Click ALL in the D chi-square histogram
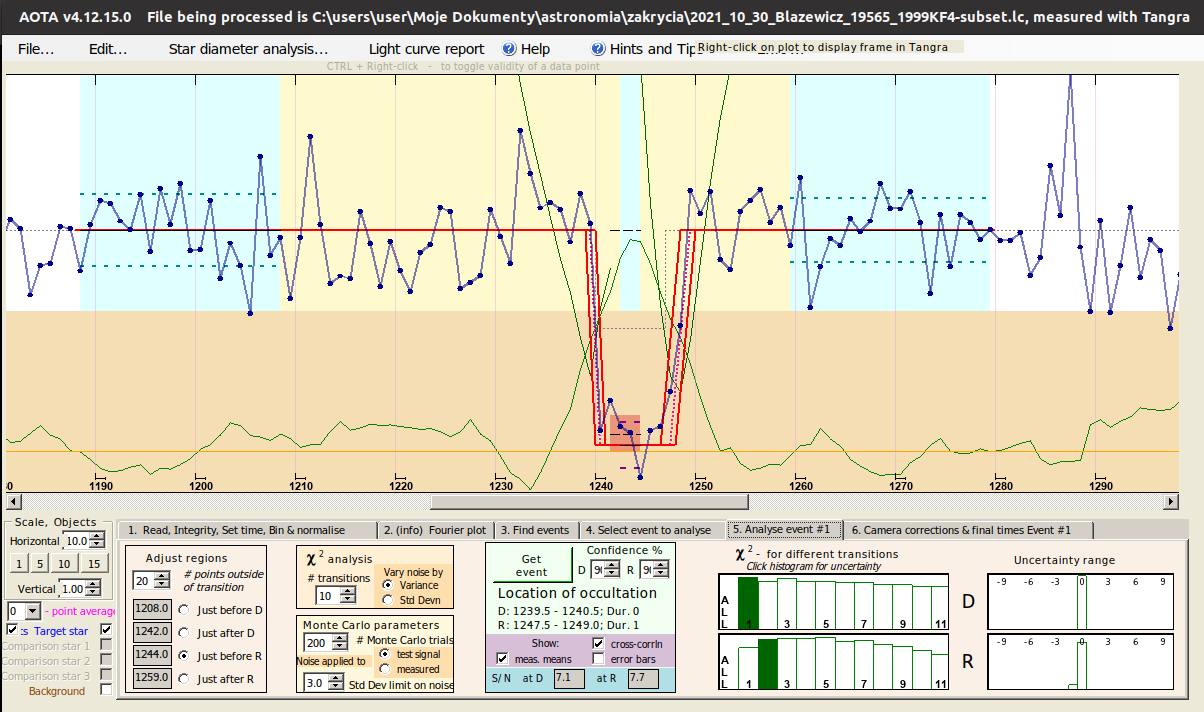Screen dimensions: 1204x712 725,611
